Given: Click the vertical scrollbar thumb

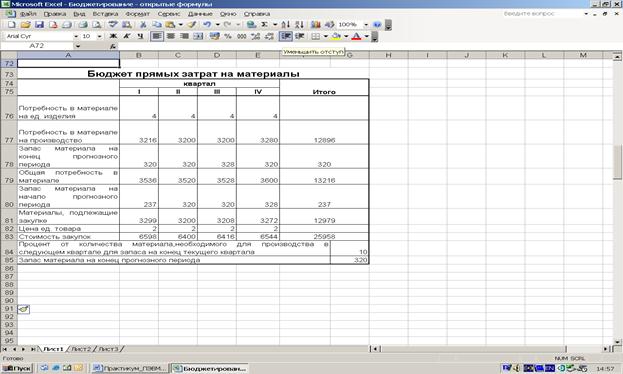Looking at the screenshot, I should pyautogui.click(x=617, y=162).
